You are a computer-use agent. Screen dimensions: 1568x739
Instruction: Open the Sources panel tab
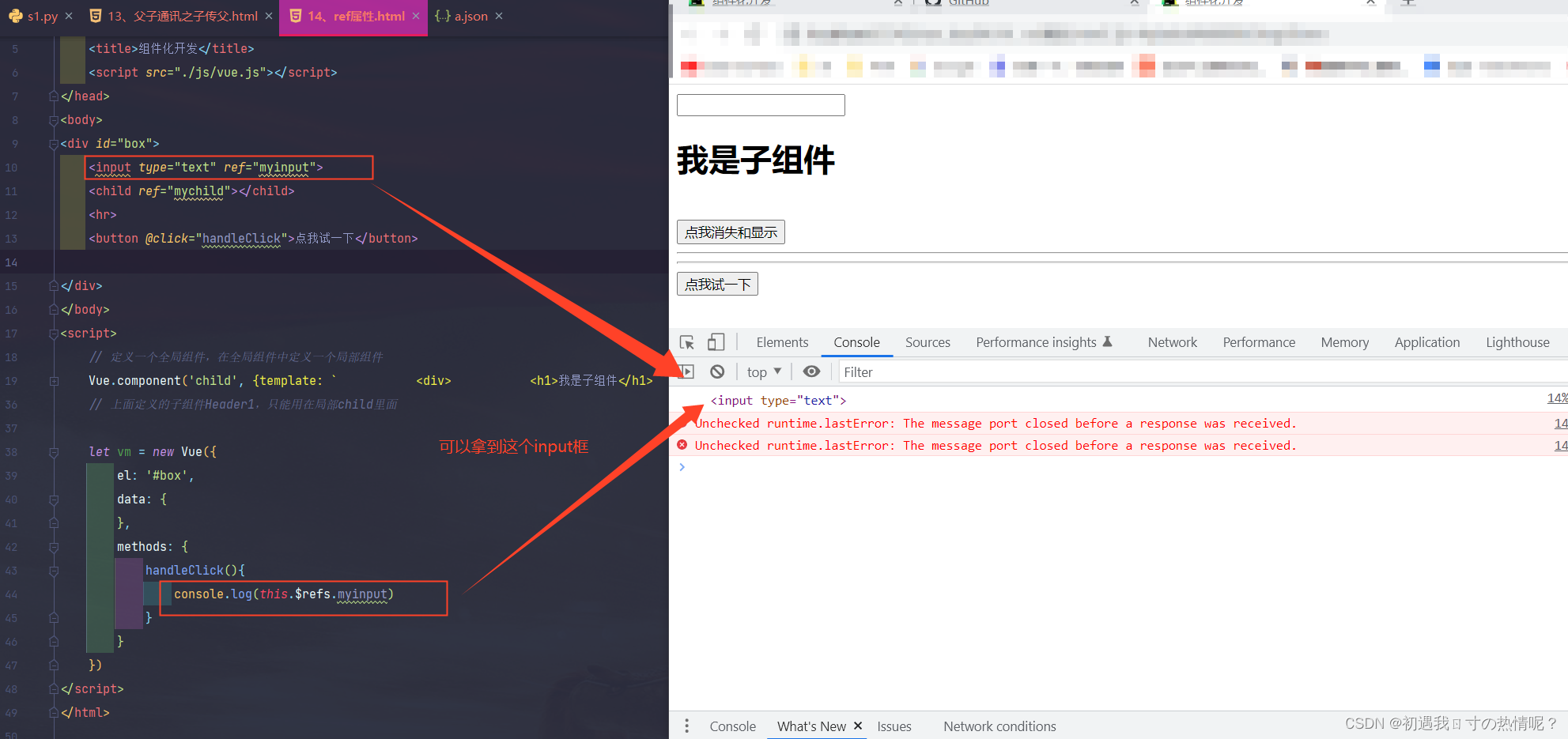pos(928,342)
